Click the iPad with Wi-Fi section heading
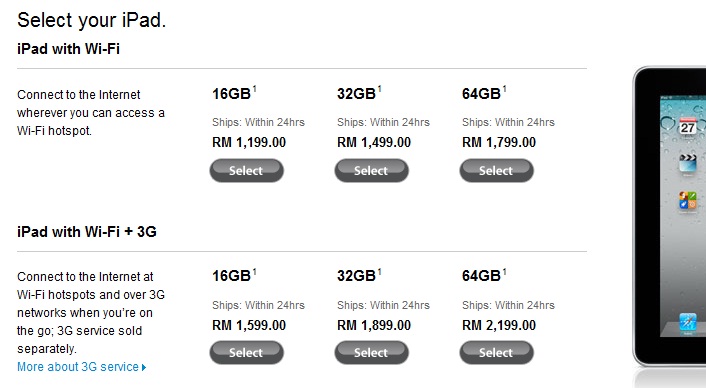 (x=68, y=49)
